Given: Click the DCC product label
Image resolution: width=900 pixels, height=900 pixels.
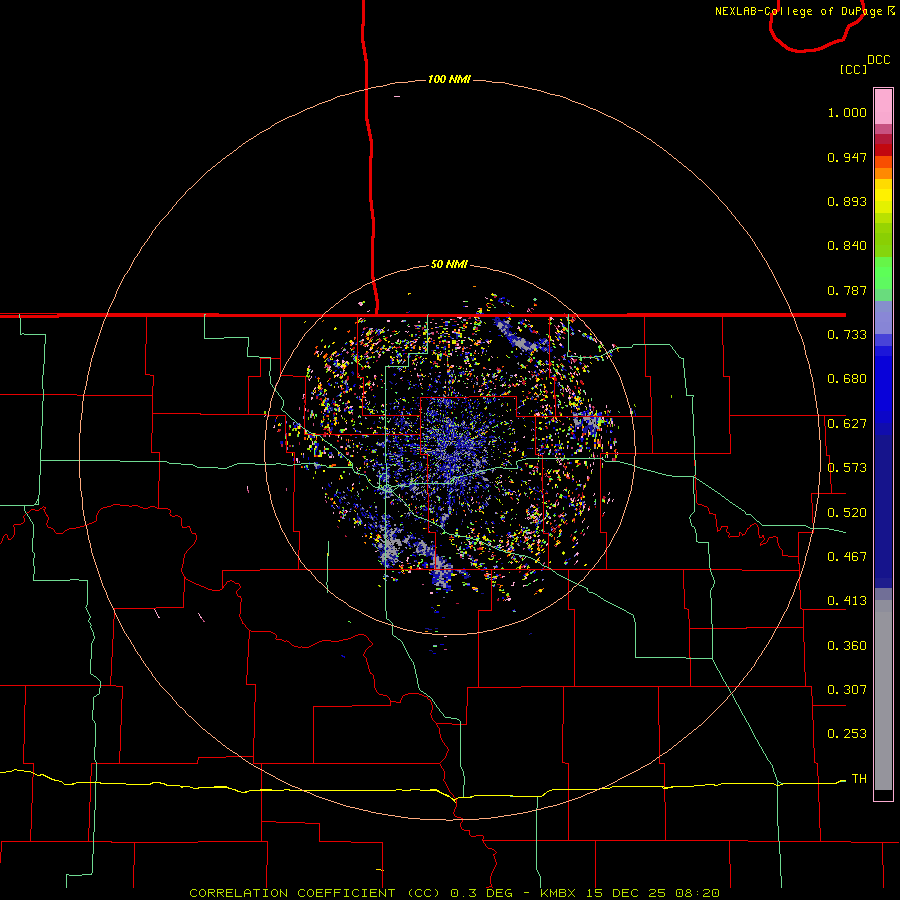Looking at the screenshot, I should click(x=878, y=60).
